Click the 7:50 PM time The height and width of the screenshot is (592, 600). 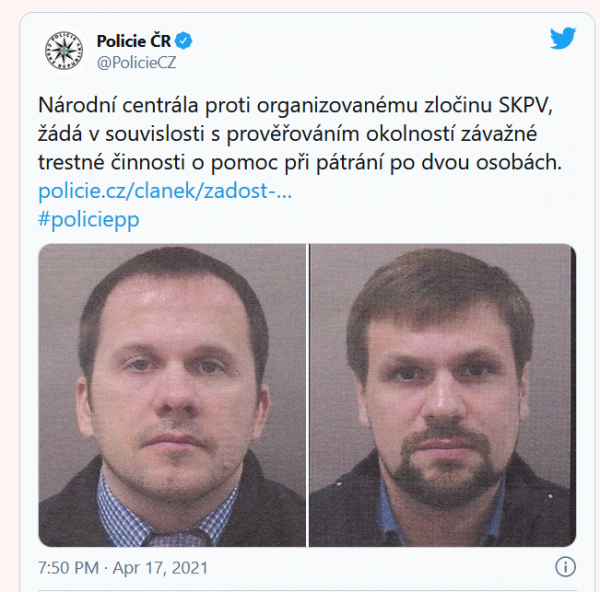68,568
